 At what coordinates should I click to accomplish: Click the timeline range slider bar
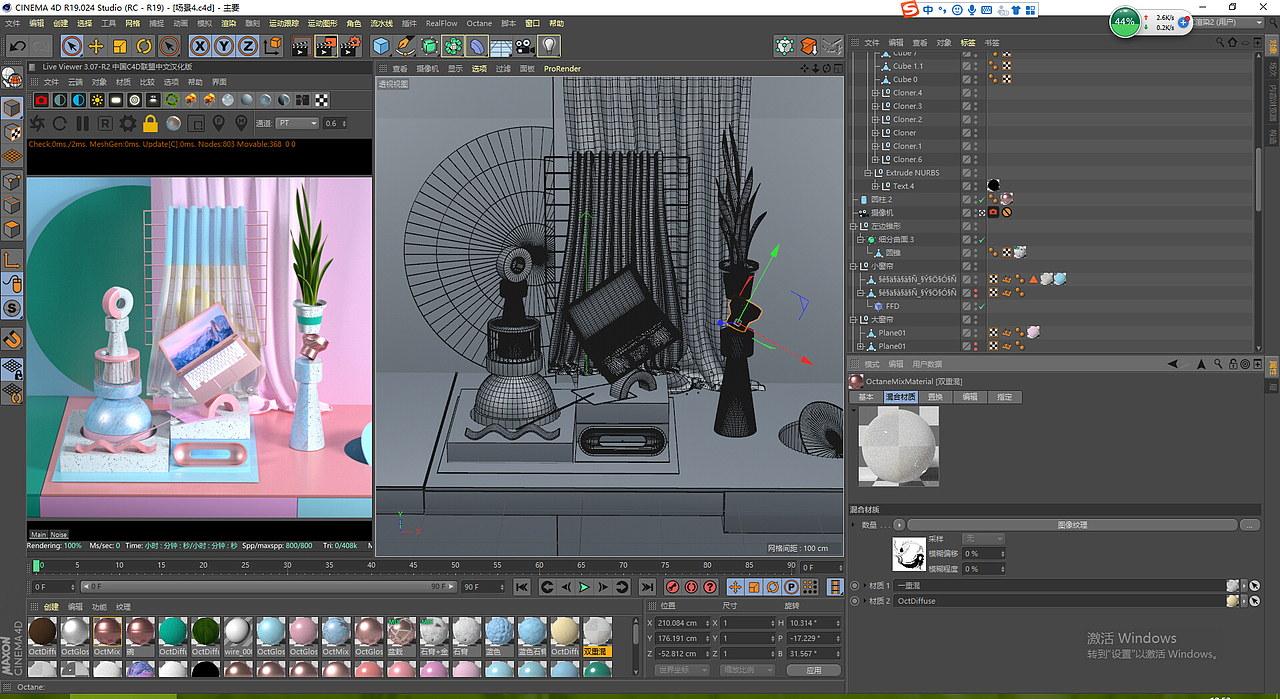269,587
